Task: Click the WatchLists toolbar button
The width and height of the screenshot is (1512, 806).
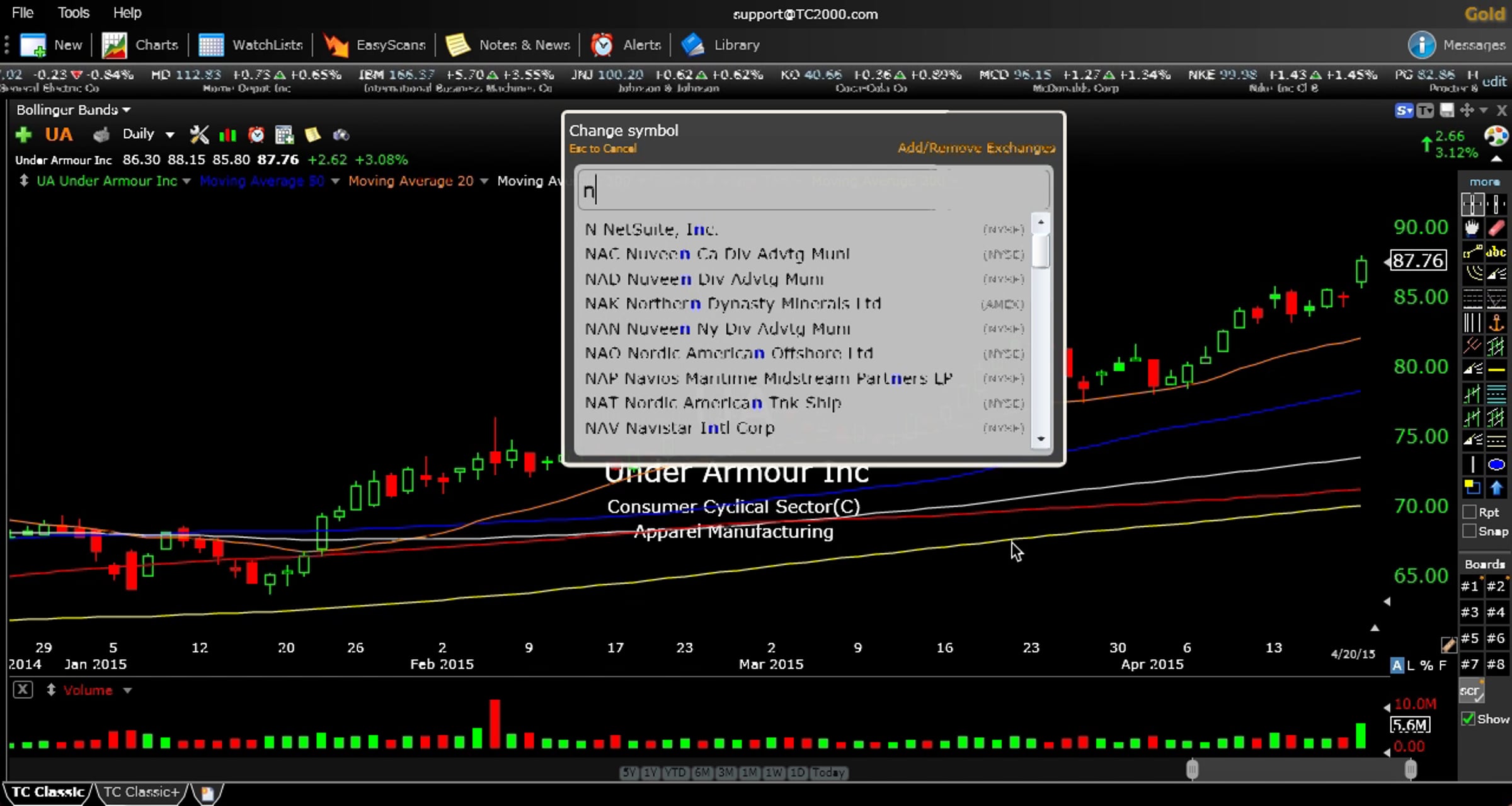Action: click(250, 45)
